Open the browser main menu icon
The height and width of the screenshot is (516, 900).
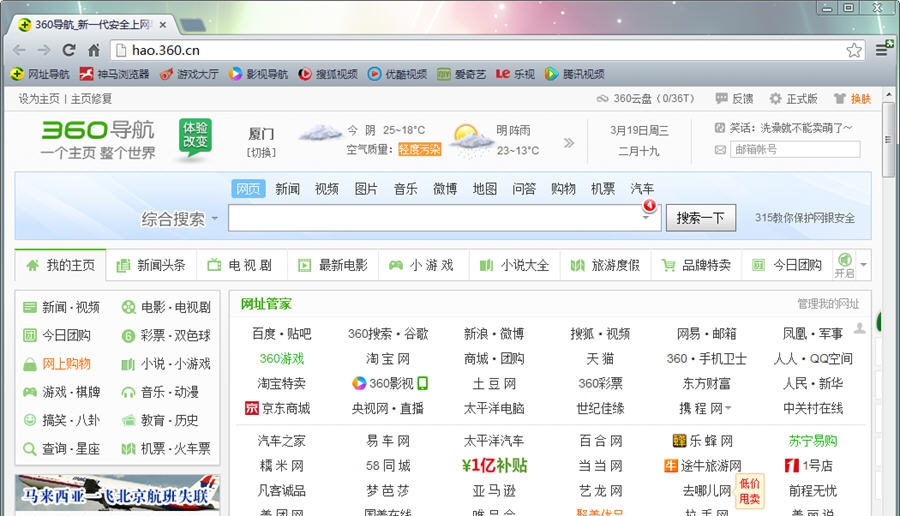point(882,50)
